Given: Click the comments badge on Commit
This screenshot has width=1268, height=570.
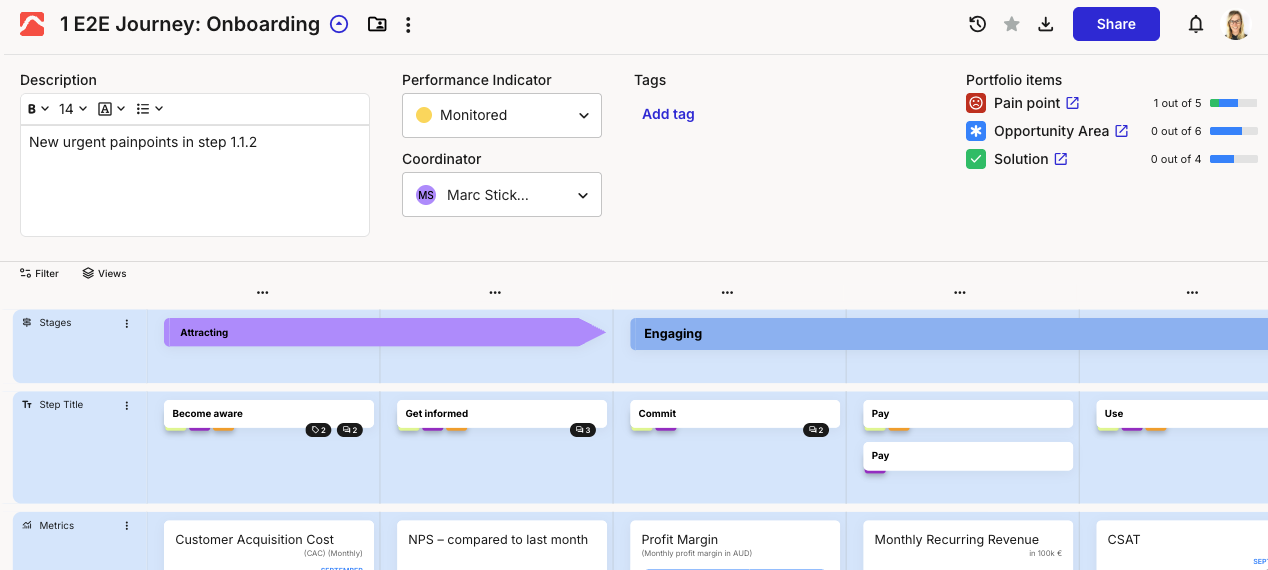Looking at the screenshot, I should (x=816, y=430).
